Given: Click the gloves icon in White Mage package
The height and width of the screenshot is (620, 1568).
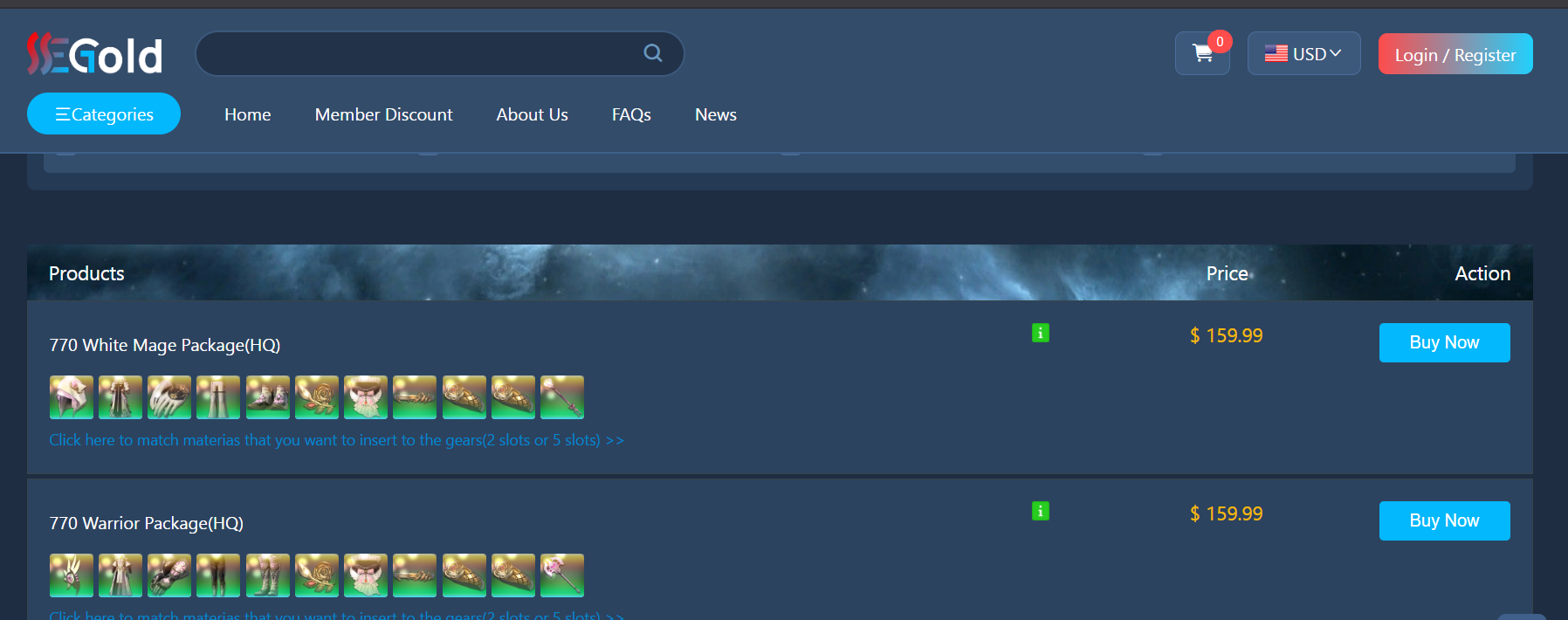Looking at the screenshot, I should click(x=169, y=397).
